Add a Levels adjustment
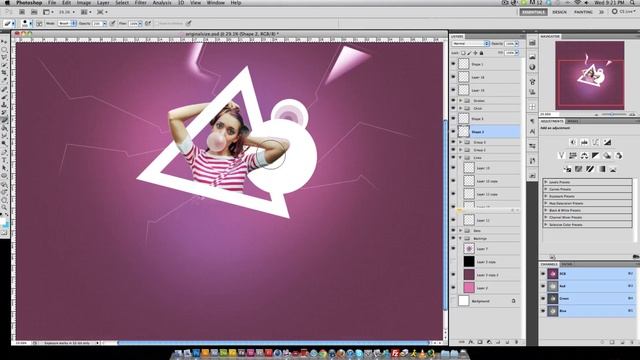Viewport: 640px width, 360px height. click(x=584, y=142)
